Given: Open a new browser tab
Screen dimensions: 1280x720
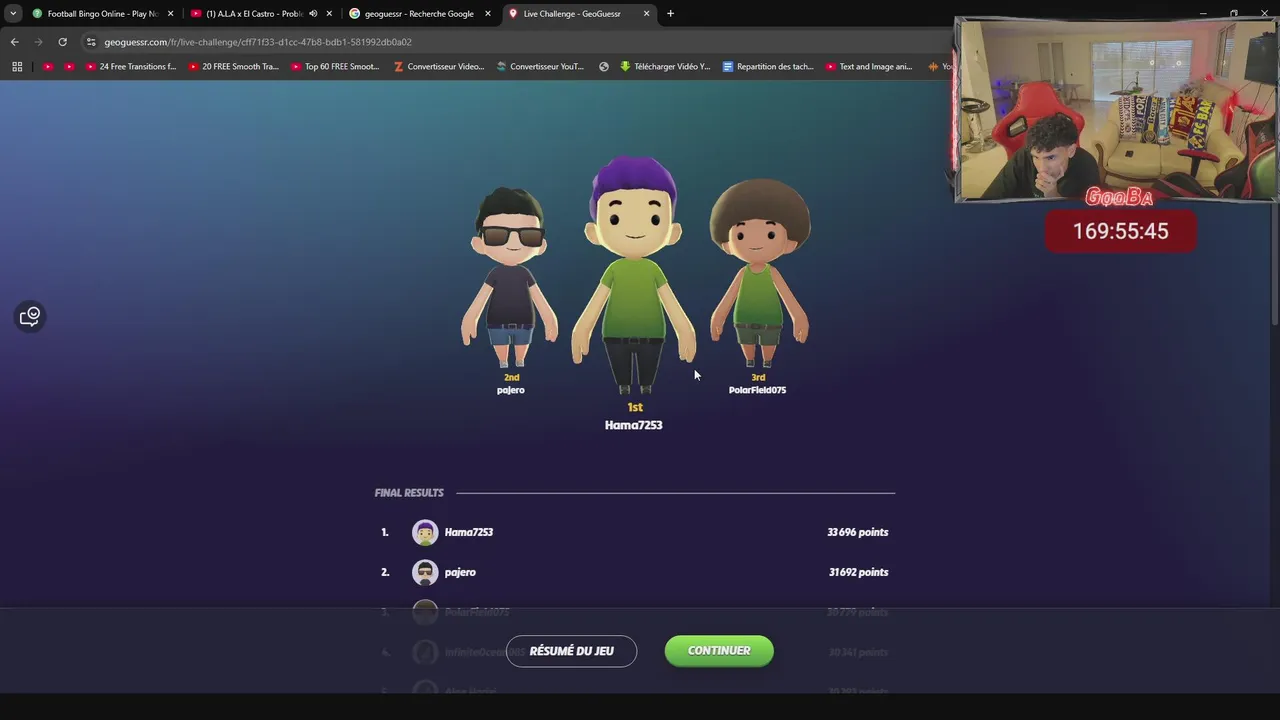Looking at the screenshot, I should click(670, 14).
